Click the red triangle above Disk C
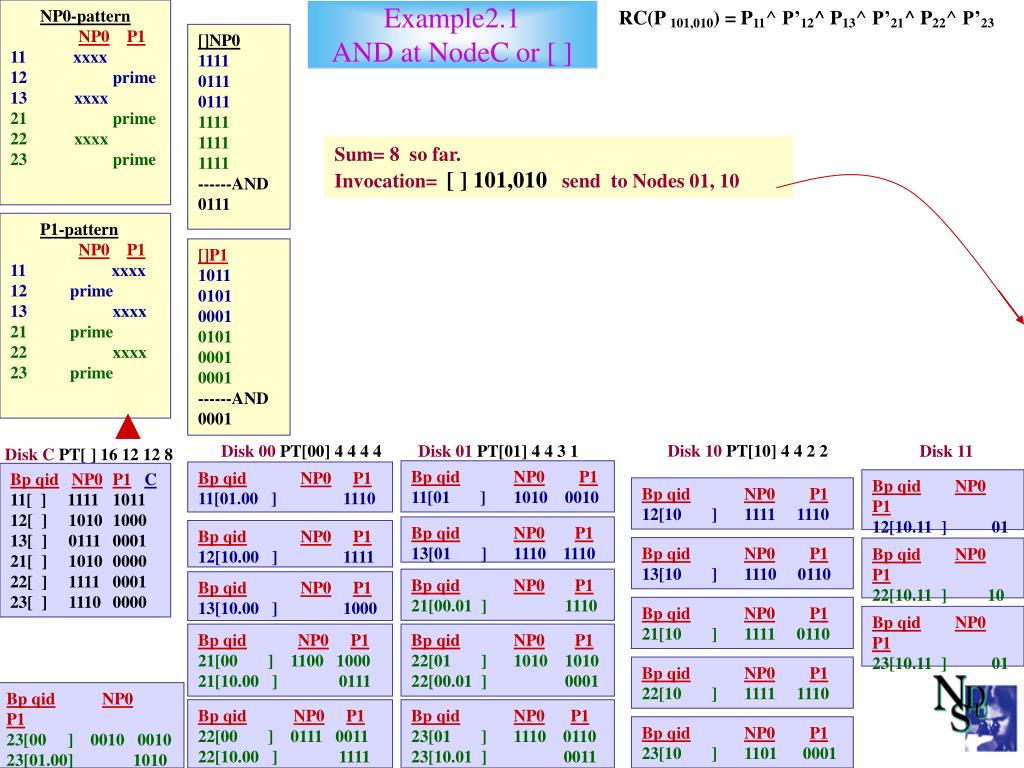Viewport: 1024px width, 768px height. click(127, 426)
